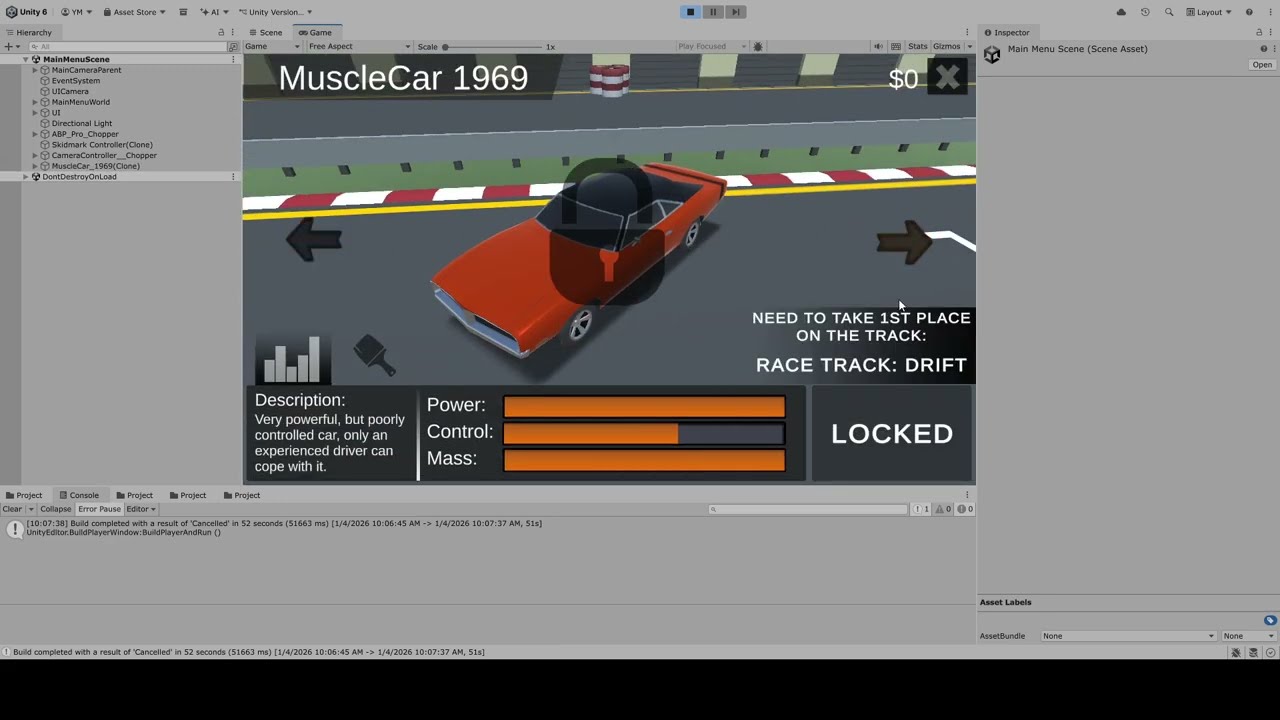This screenshot has width=1280, height=720.
Task: Close the car selection with X
Action: tap(948, 77)
